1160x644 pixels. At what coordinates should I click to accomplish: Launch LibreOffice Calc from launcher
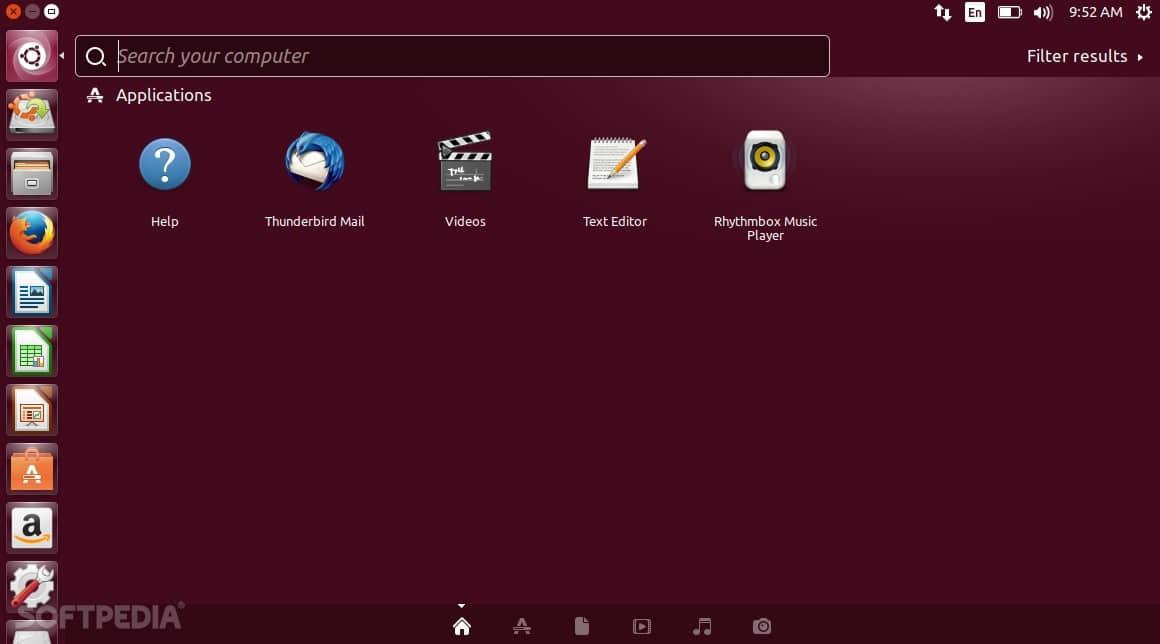32,351
